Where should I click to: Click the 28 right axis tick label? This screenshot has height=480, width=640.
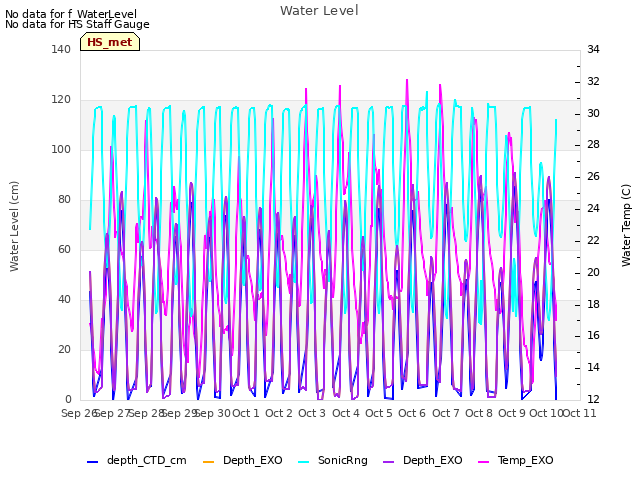click(593, 144)
